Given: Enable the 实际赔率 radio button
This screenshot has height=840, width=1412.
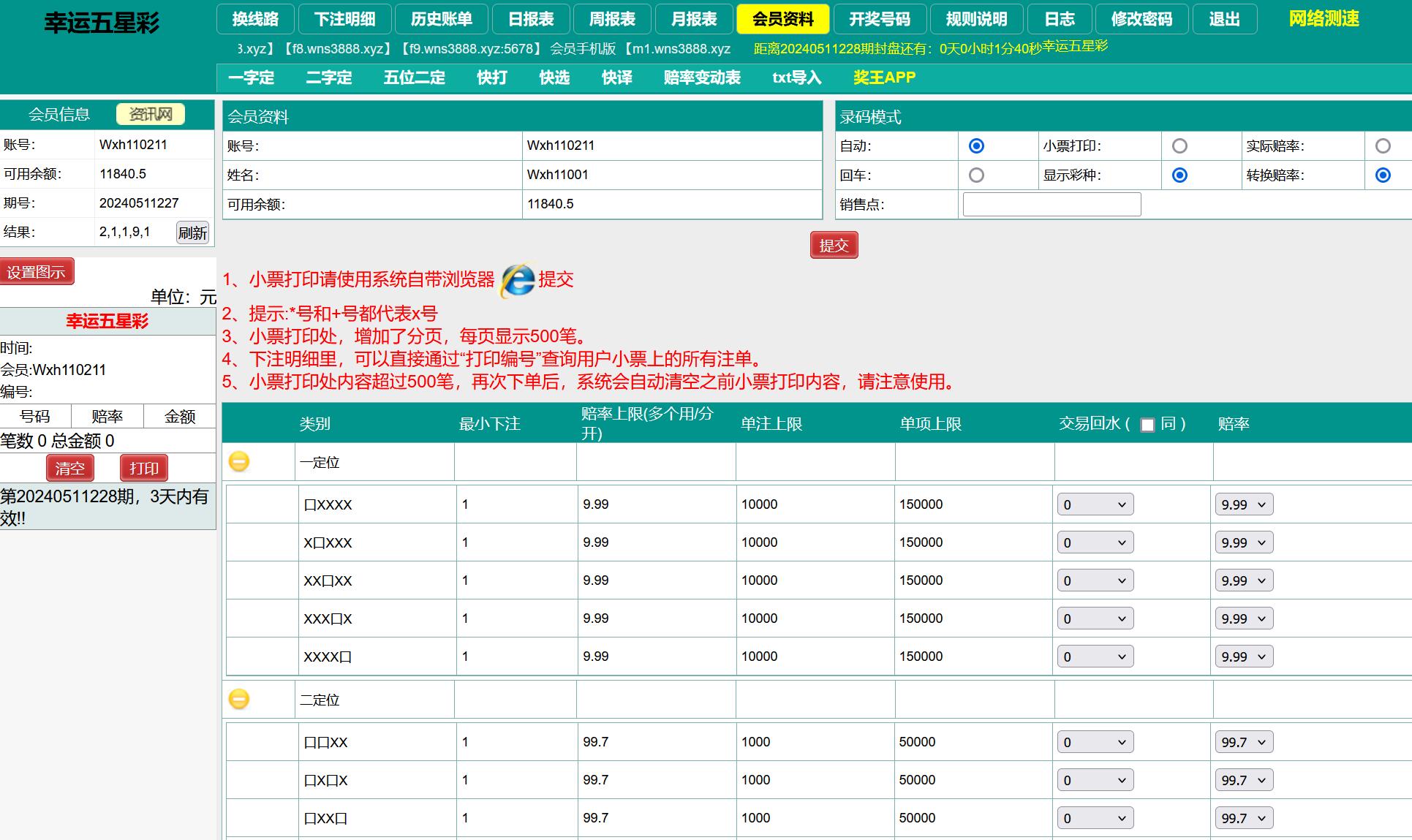Looking at the screenshot, I should (1382, 146).
